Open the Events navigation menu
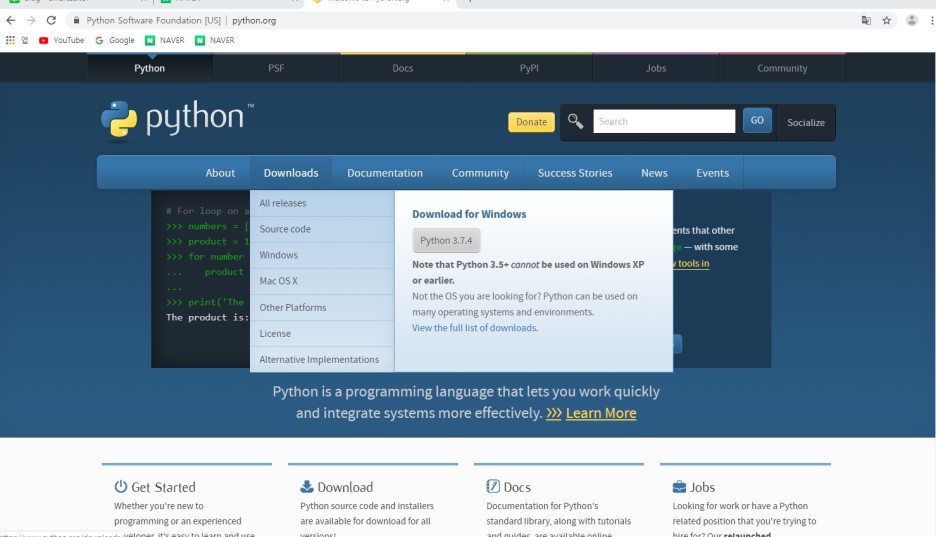This screenshot has width=936, height=537. [713, 173]
